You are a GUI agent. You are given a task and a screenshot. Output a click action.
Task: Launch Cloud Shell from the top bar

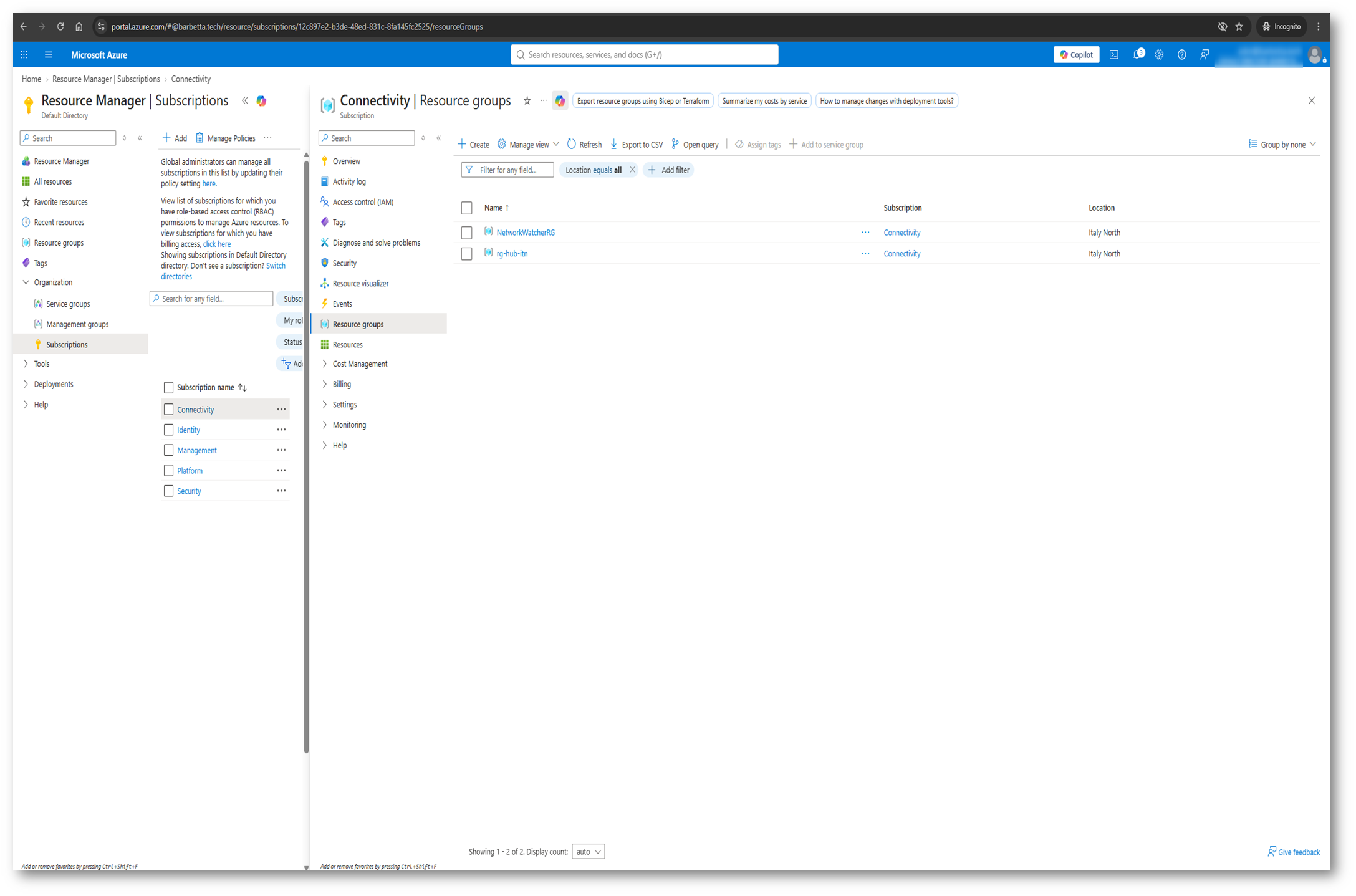(1114, 55)
